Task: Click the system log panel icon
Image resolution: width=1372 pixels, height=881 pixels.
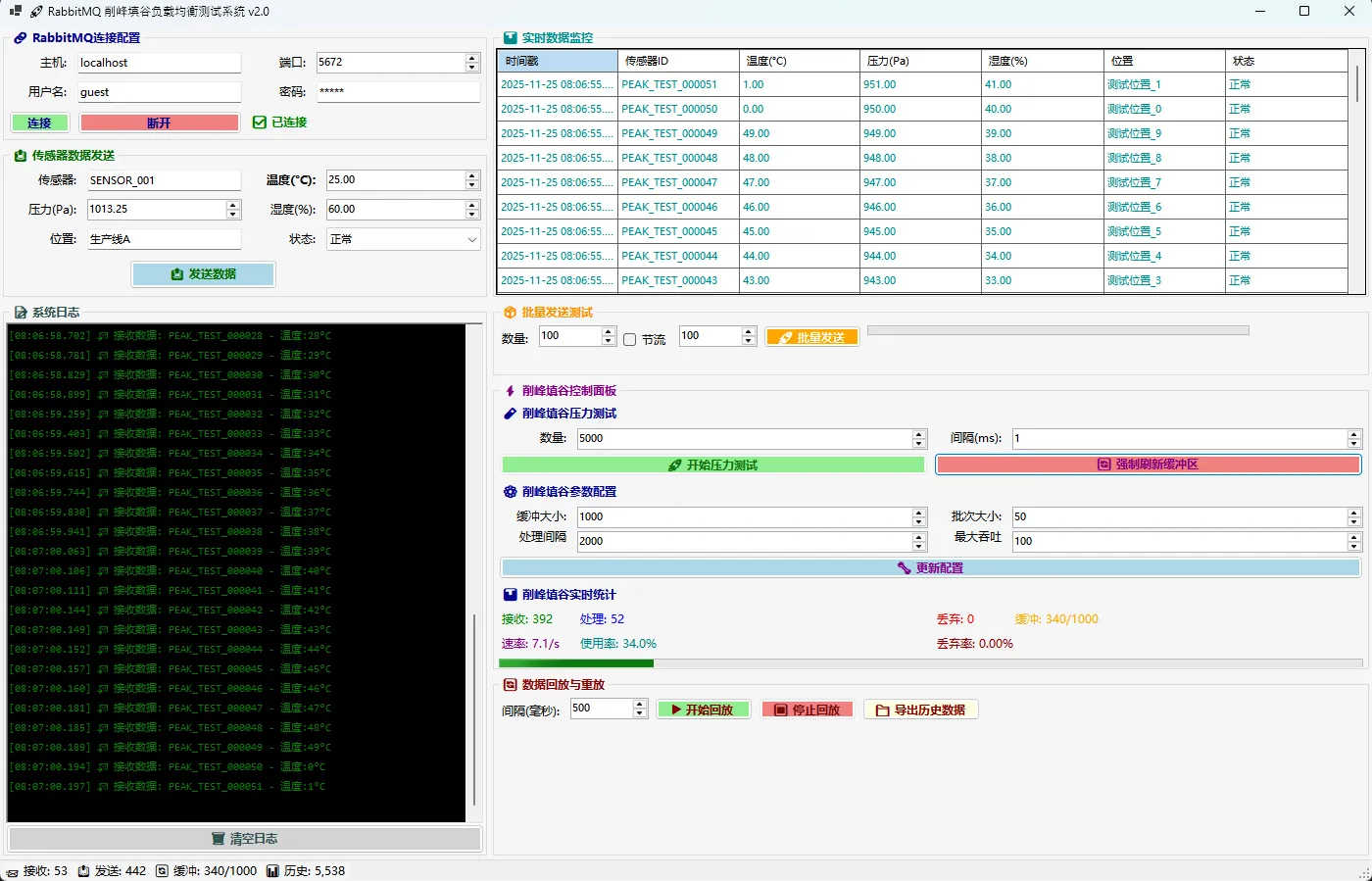Action: (x=20, y=313)
